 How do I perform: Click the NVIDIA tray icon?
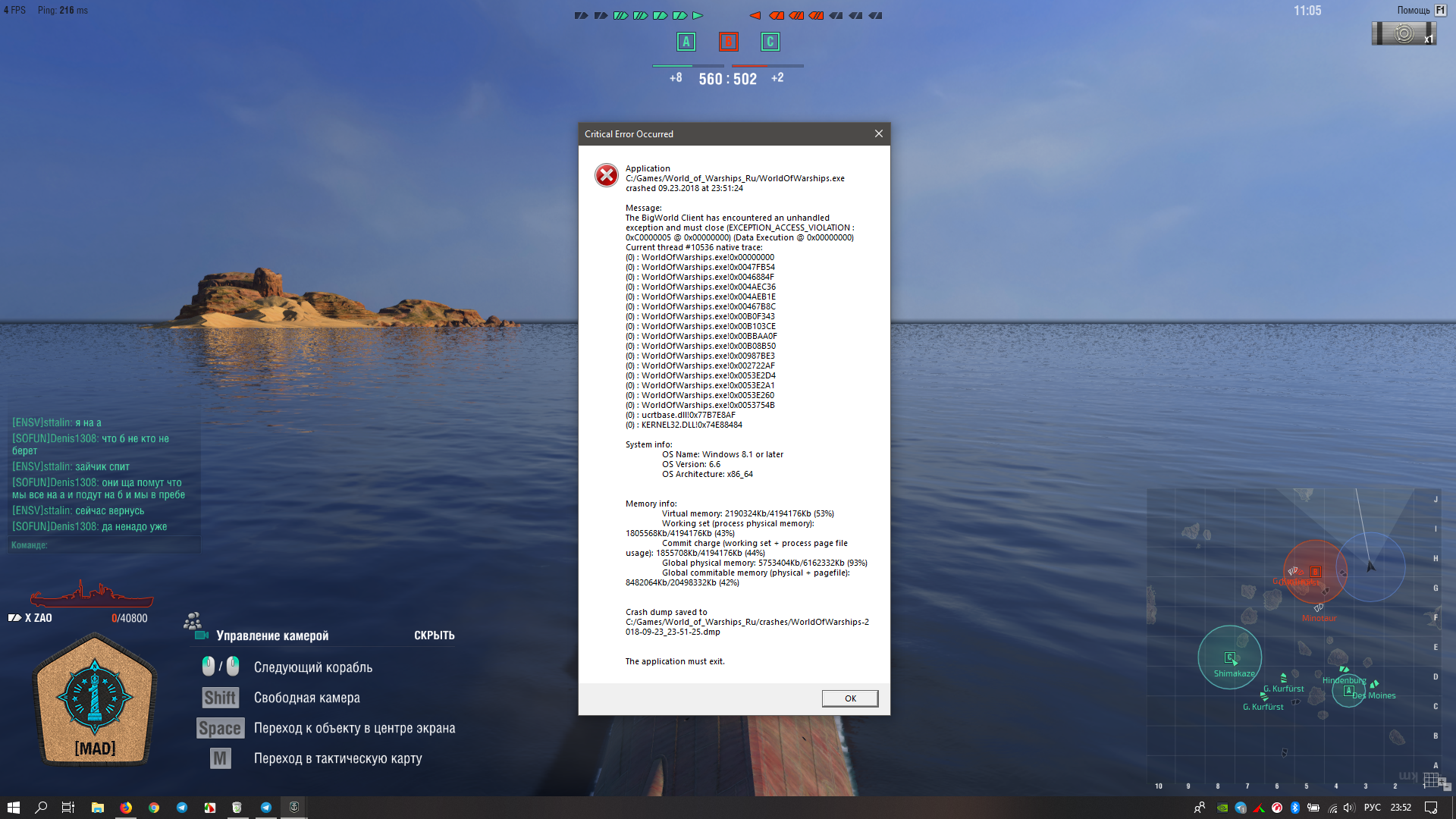coord(1222,808)
